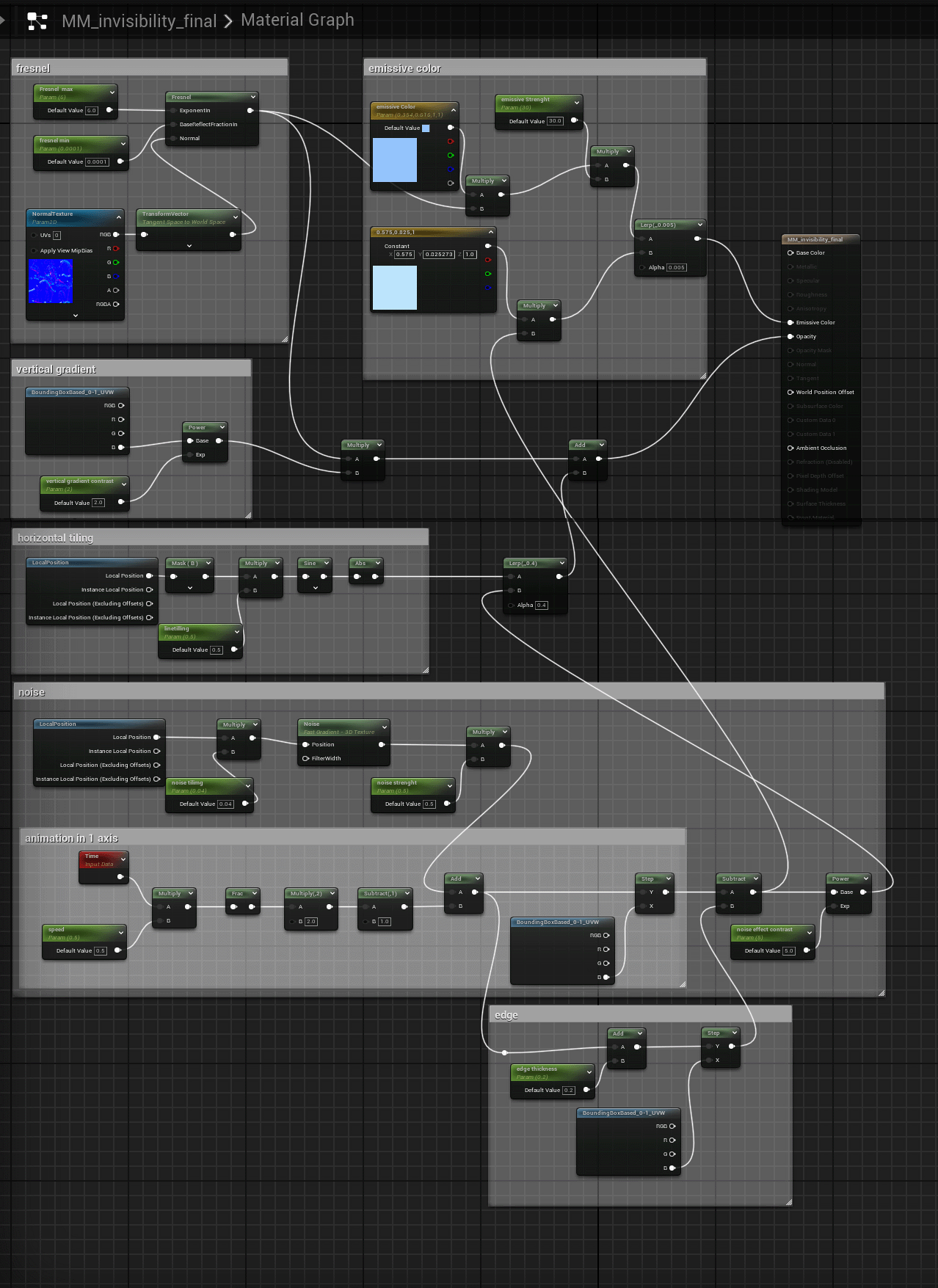The height and width of the screenshot is (1288, 938).
Task: Edit speed Default Value 0.5 field
Action: 101,951
